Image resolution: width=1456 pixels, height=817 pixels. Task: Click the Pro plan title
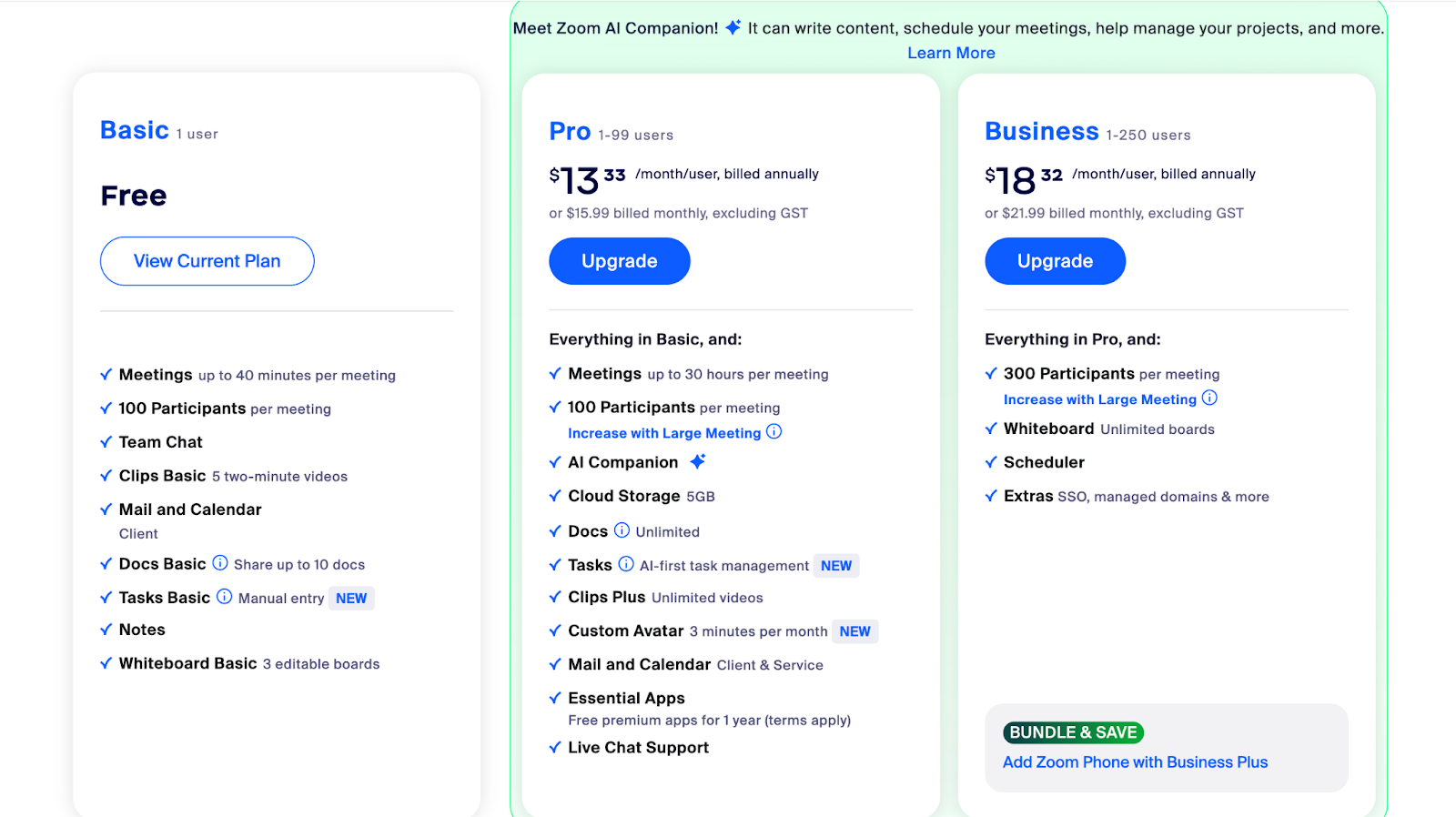click(x=571, y=132)
